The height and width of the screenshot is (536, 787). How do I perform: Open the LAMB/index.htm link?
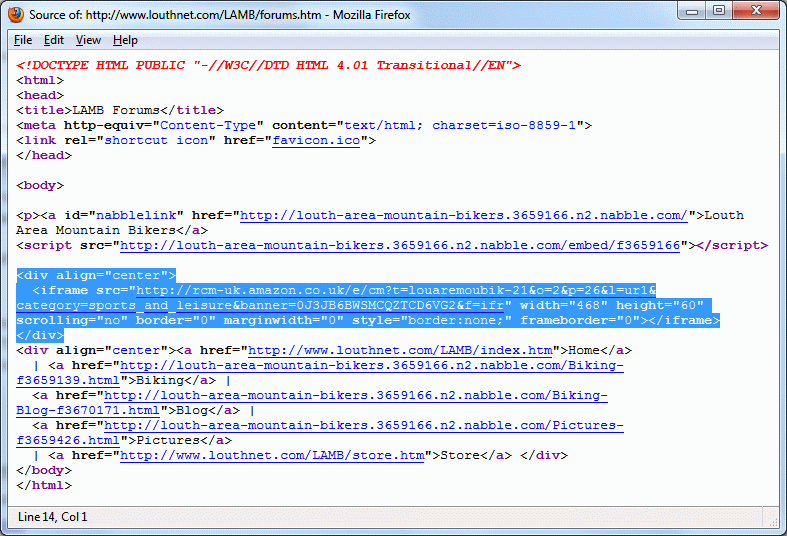(x=400, y=350)
